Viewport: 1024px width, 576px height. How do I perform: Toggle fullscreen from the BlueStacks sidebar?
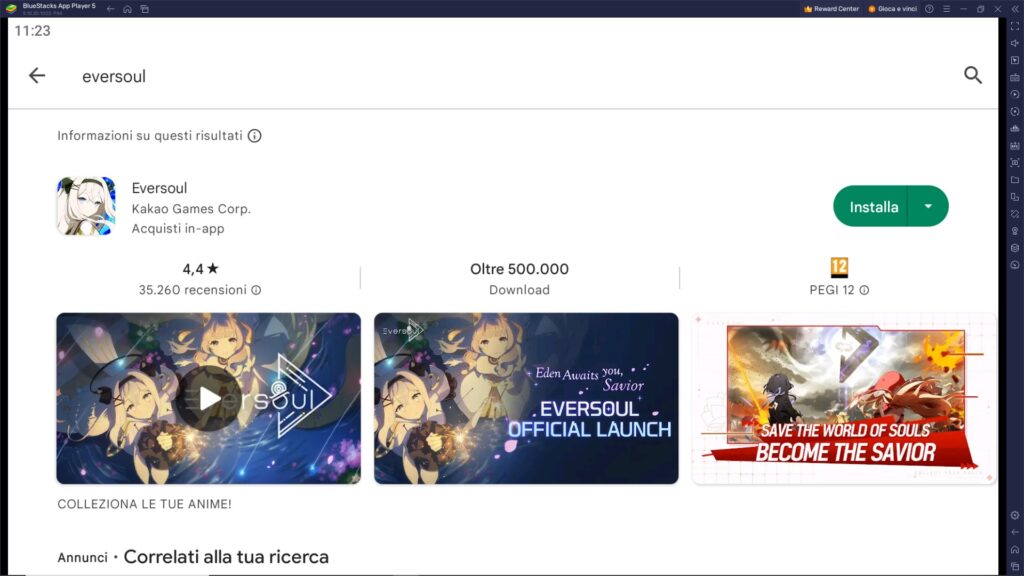click(x=1014, y=28)
